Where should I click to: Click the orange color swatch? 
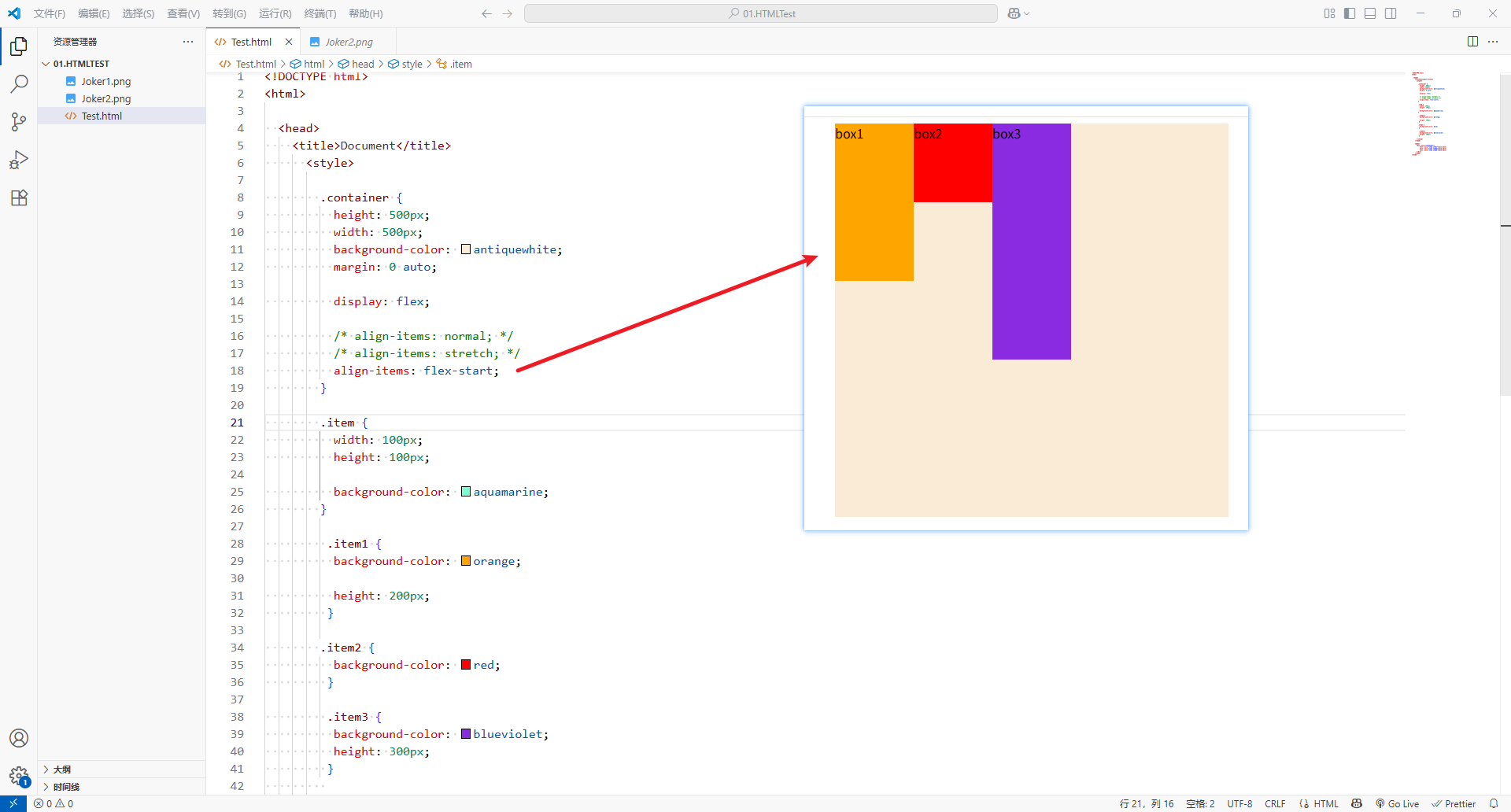tap(466, 561)
